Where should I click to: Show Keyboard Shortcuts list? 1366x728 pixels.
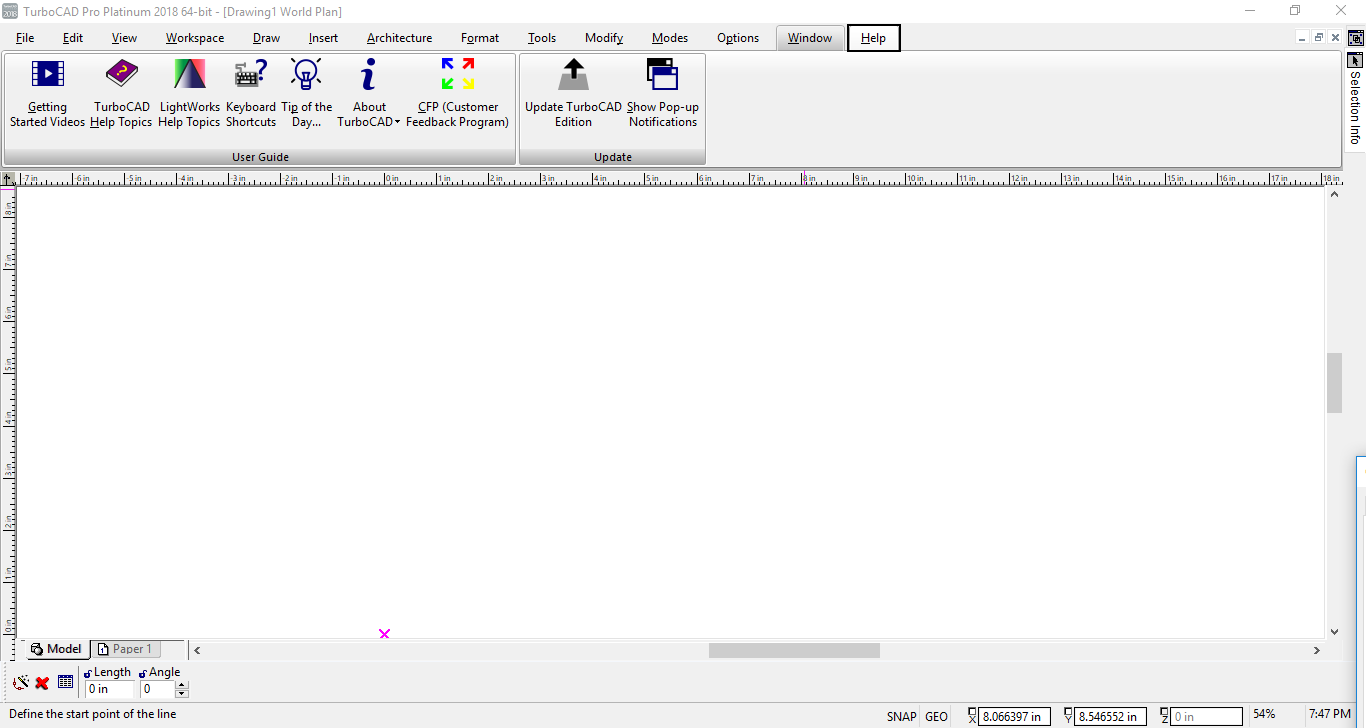point(251,93)
